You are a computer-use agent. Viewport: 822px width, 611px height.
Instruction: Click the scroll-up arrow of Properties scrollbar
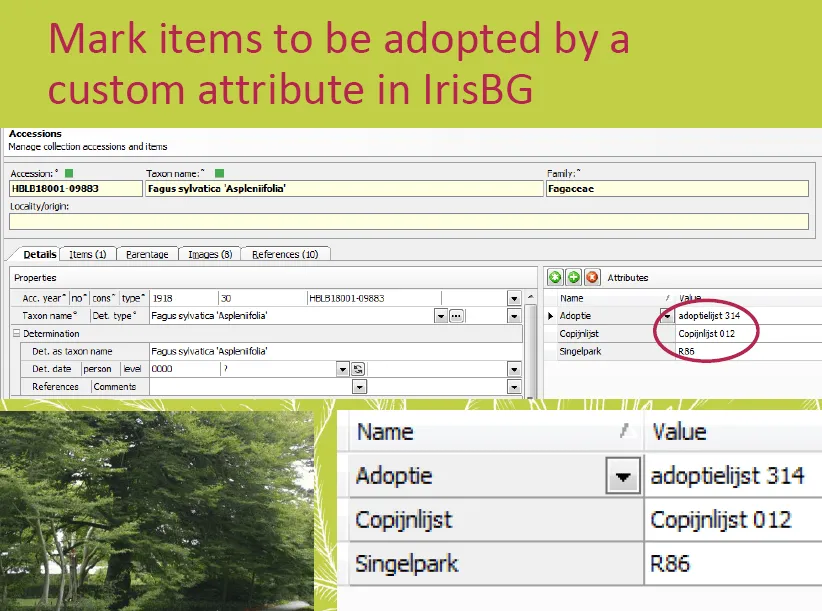530,297
